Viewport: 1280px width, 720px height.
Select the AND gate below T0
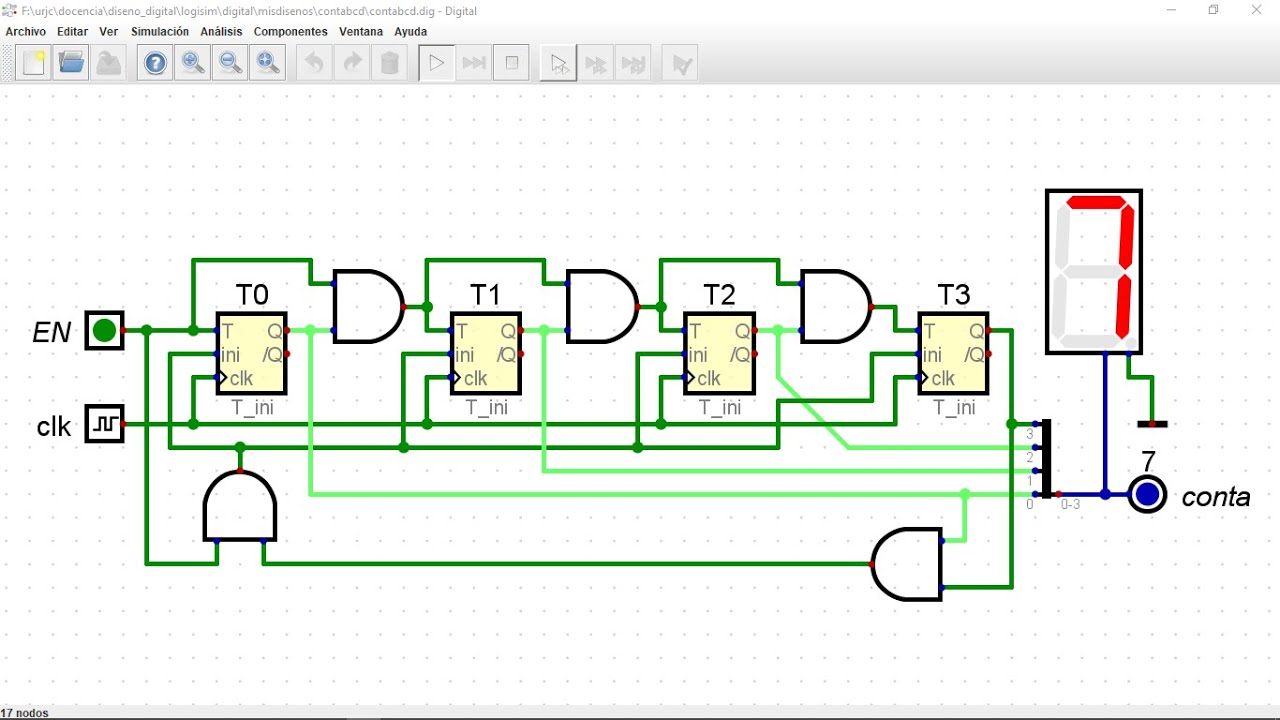click(240, 506)
